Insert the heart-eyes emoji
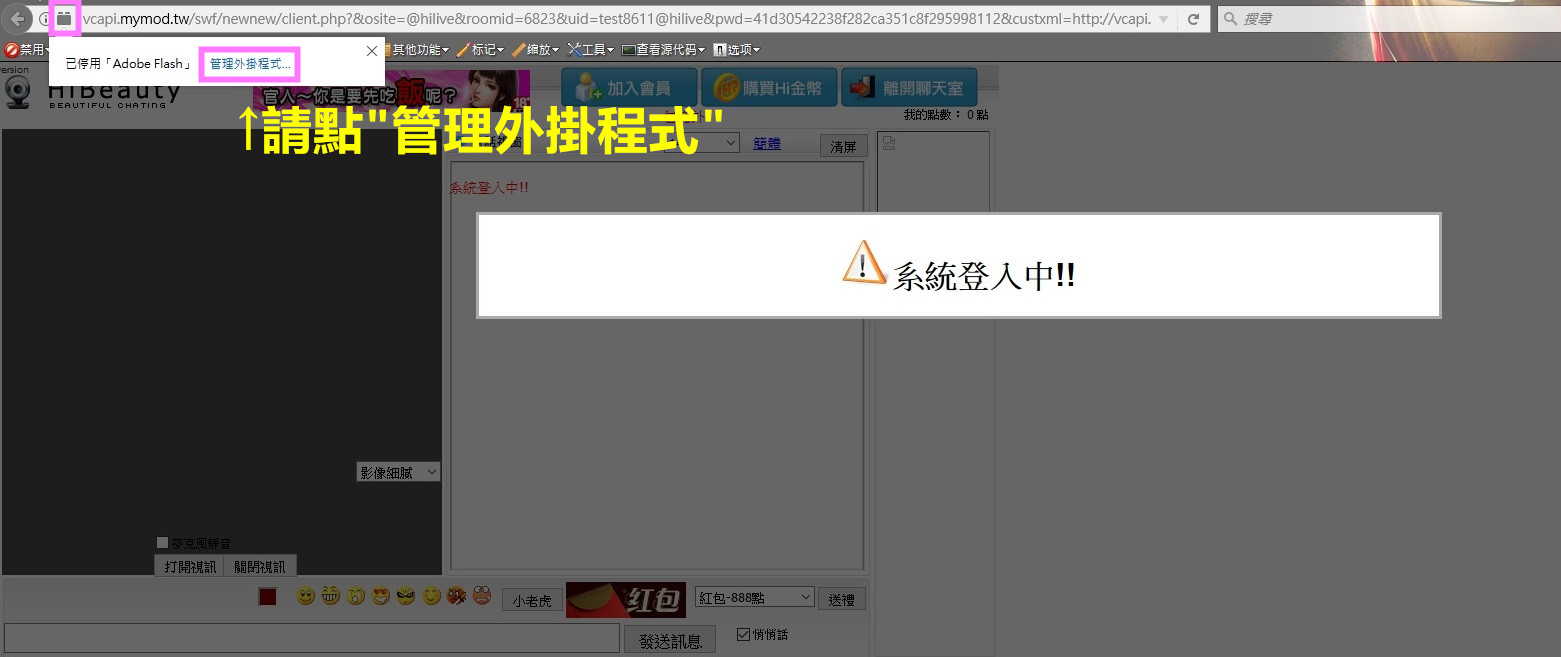 click(x=381, y=597)
